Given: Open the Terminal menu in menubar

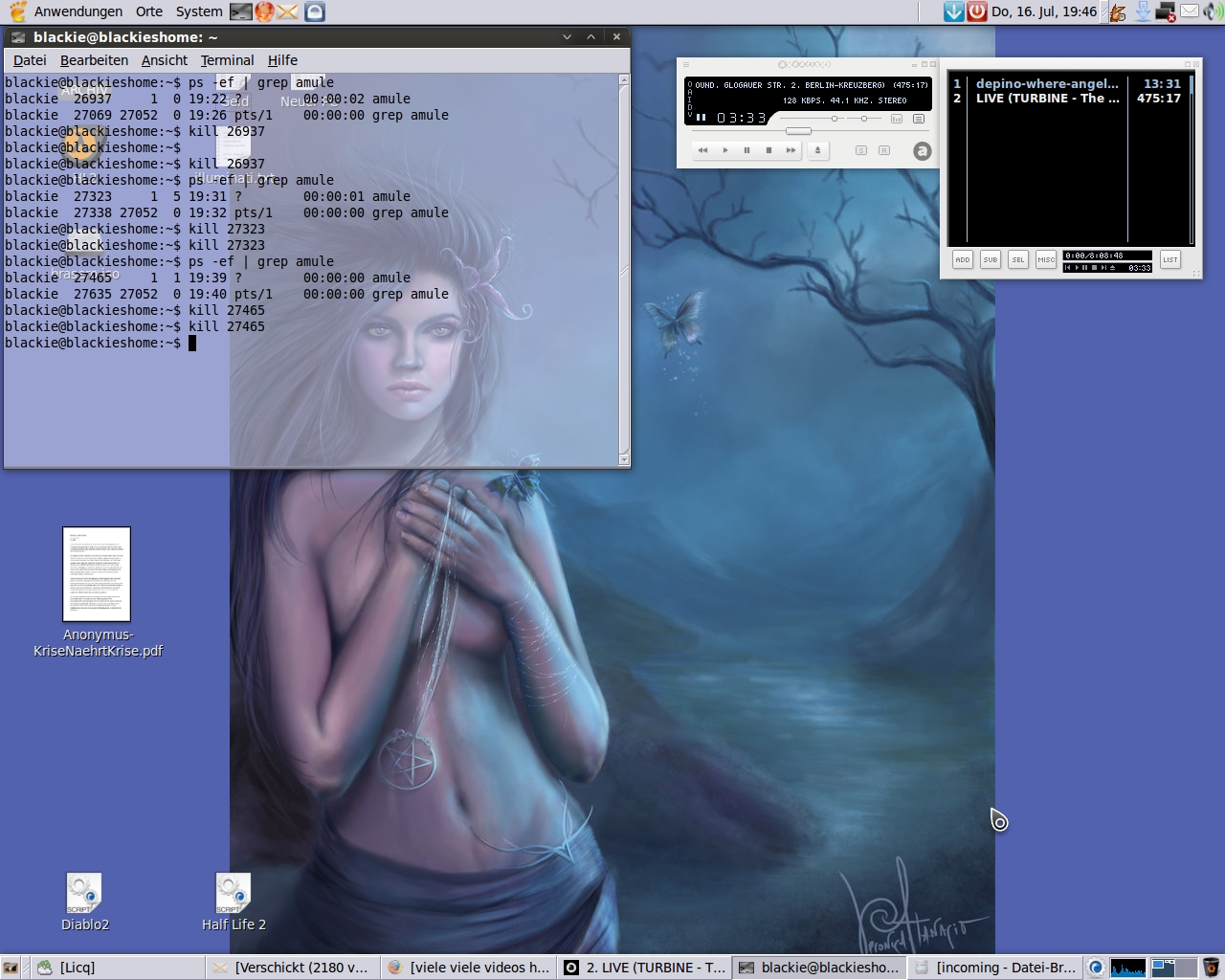Looking at the screenshot, I should (x=227, y=59).
